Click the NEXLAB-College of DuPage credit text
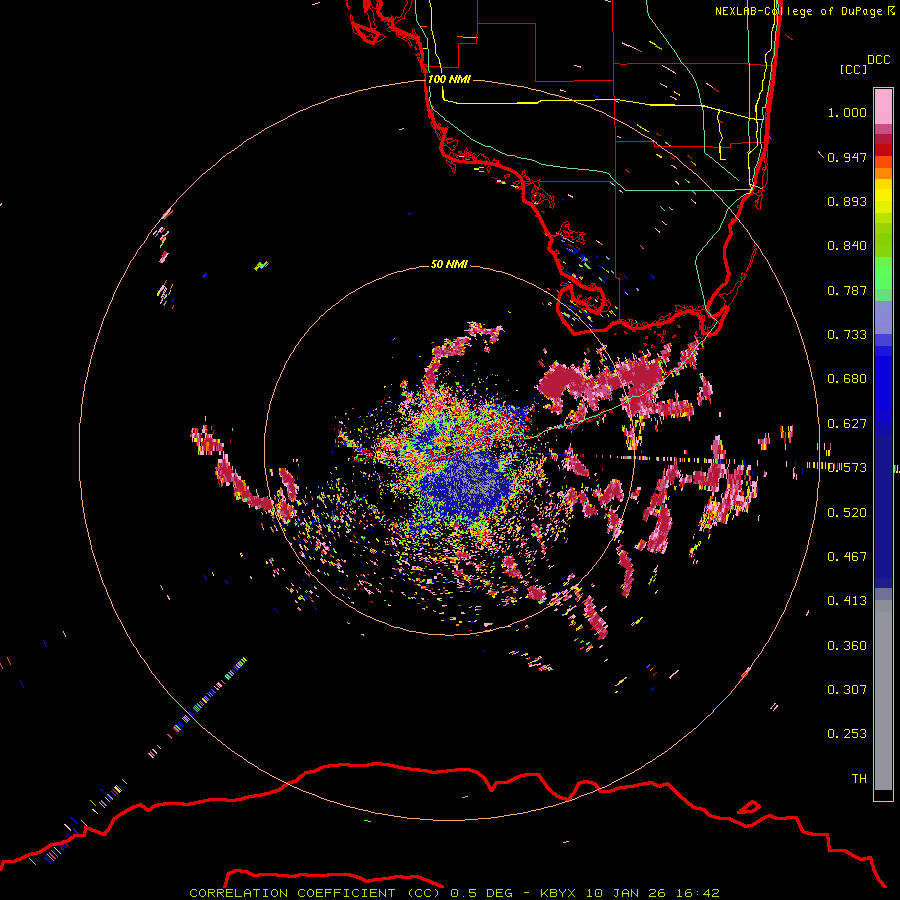Viewport: 900px width, 900px height. [805, 11]
